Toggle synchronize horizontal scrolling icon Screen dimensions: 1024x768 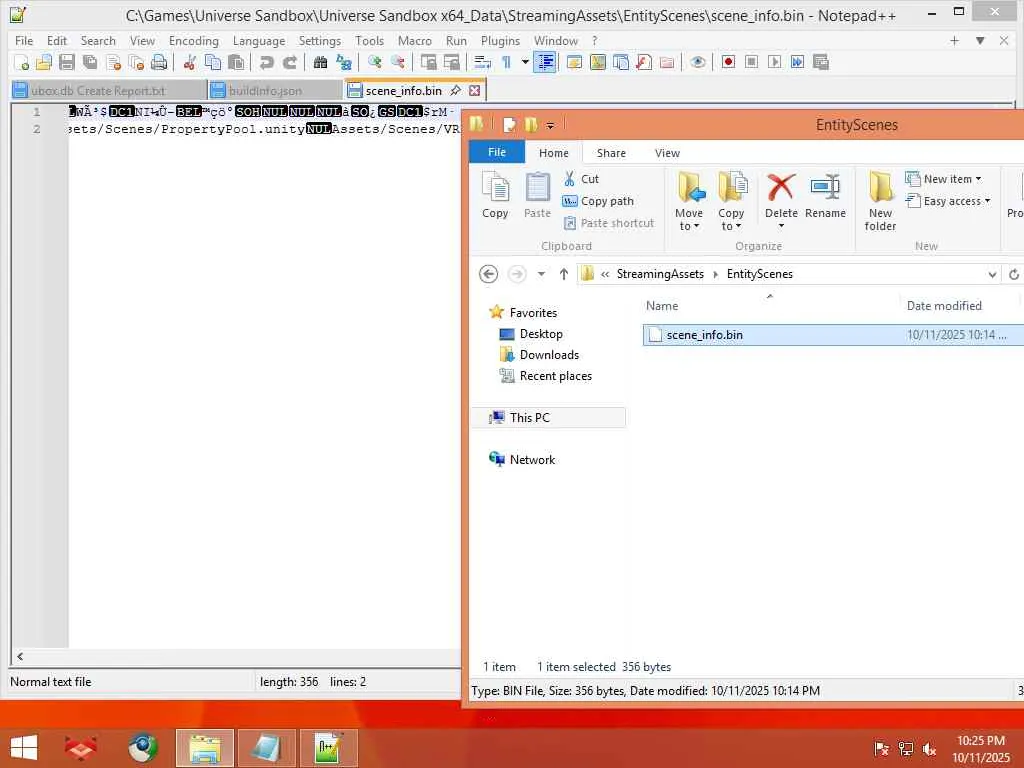[452, 62]
